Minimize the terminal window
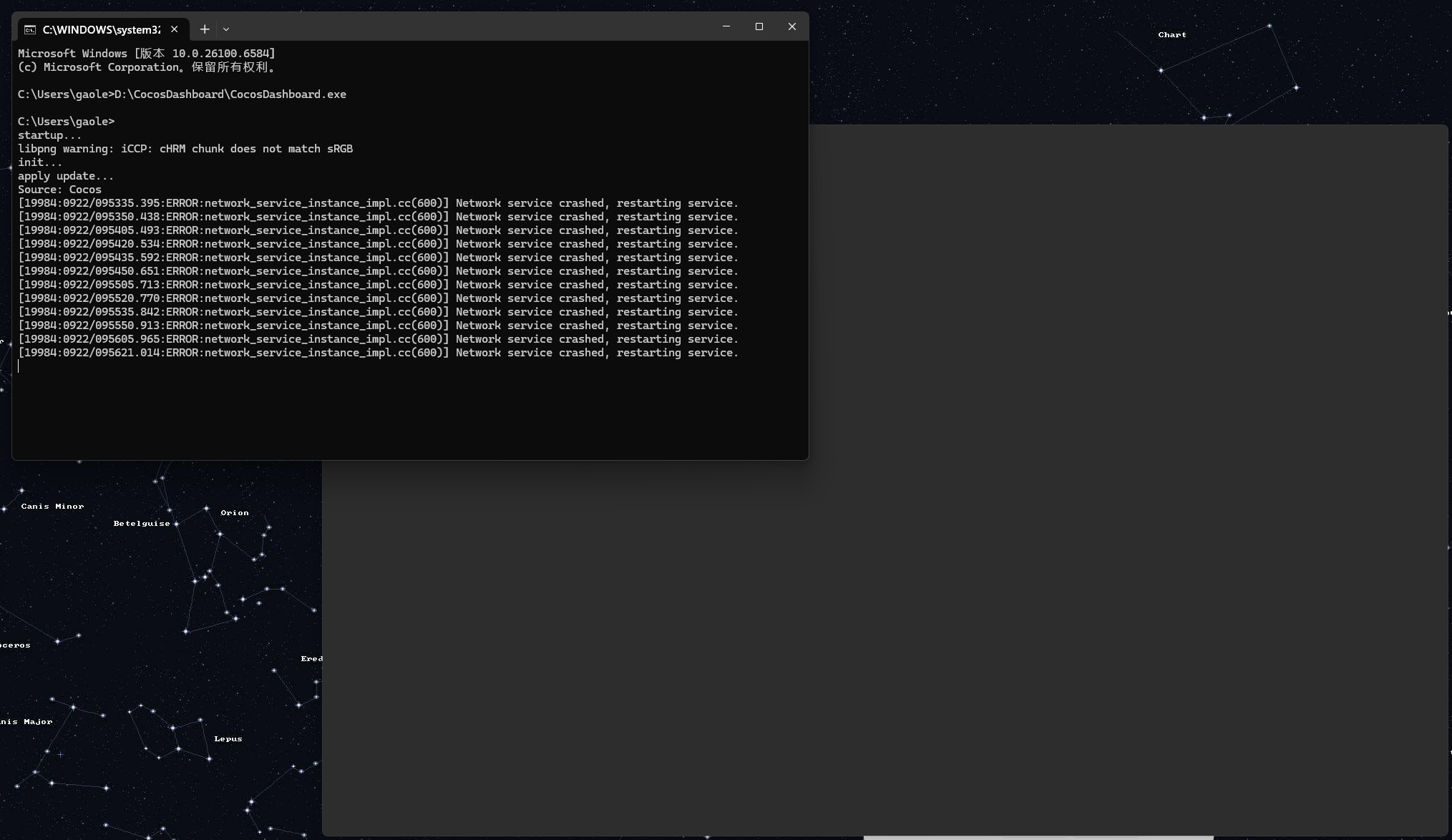The height and width of the screenshot is (840, 1452). point(726,26)
